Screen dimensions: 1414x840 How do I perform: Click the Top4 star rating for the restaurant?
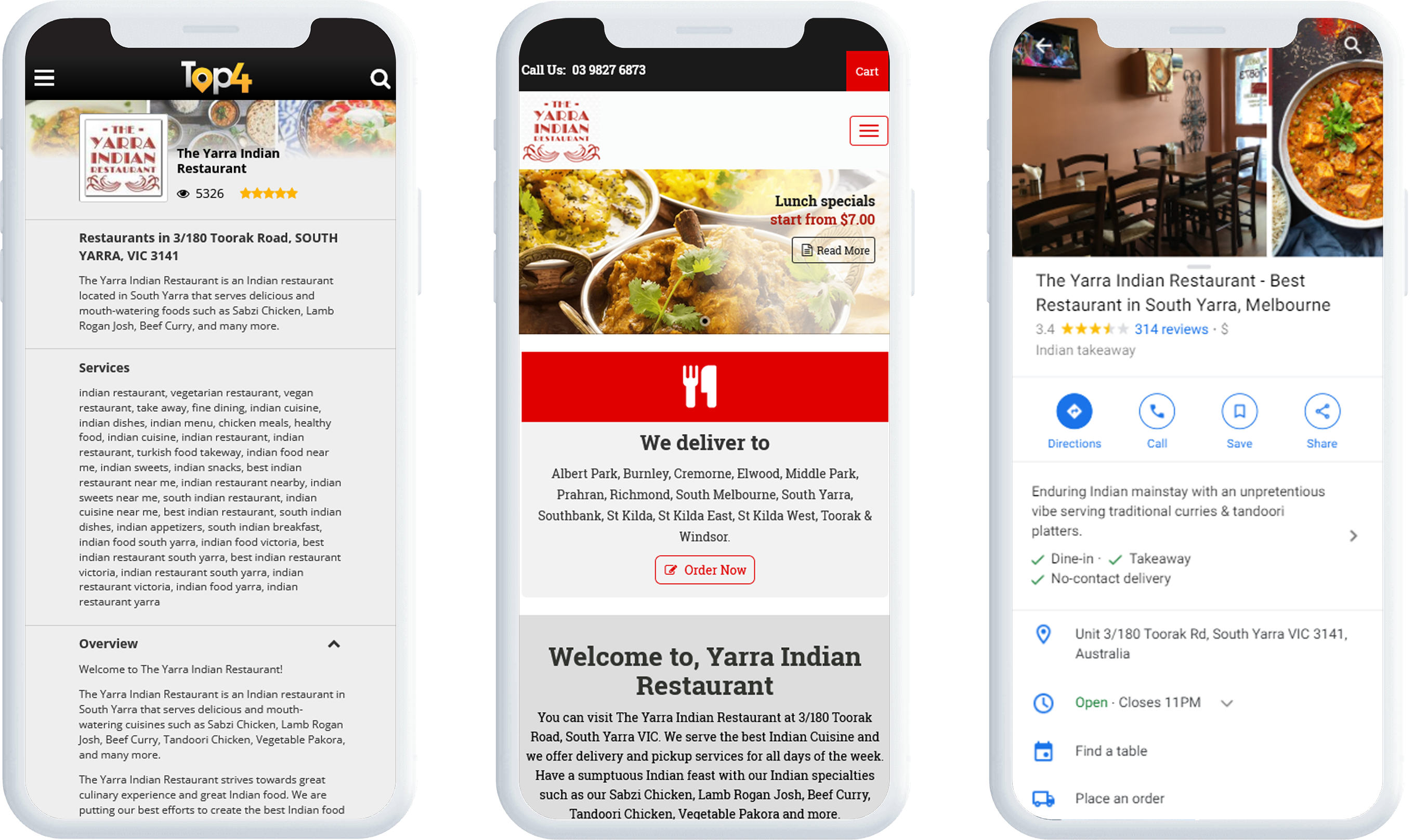point(270,193)
